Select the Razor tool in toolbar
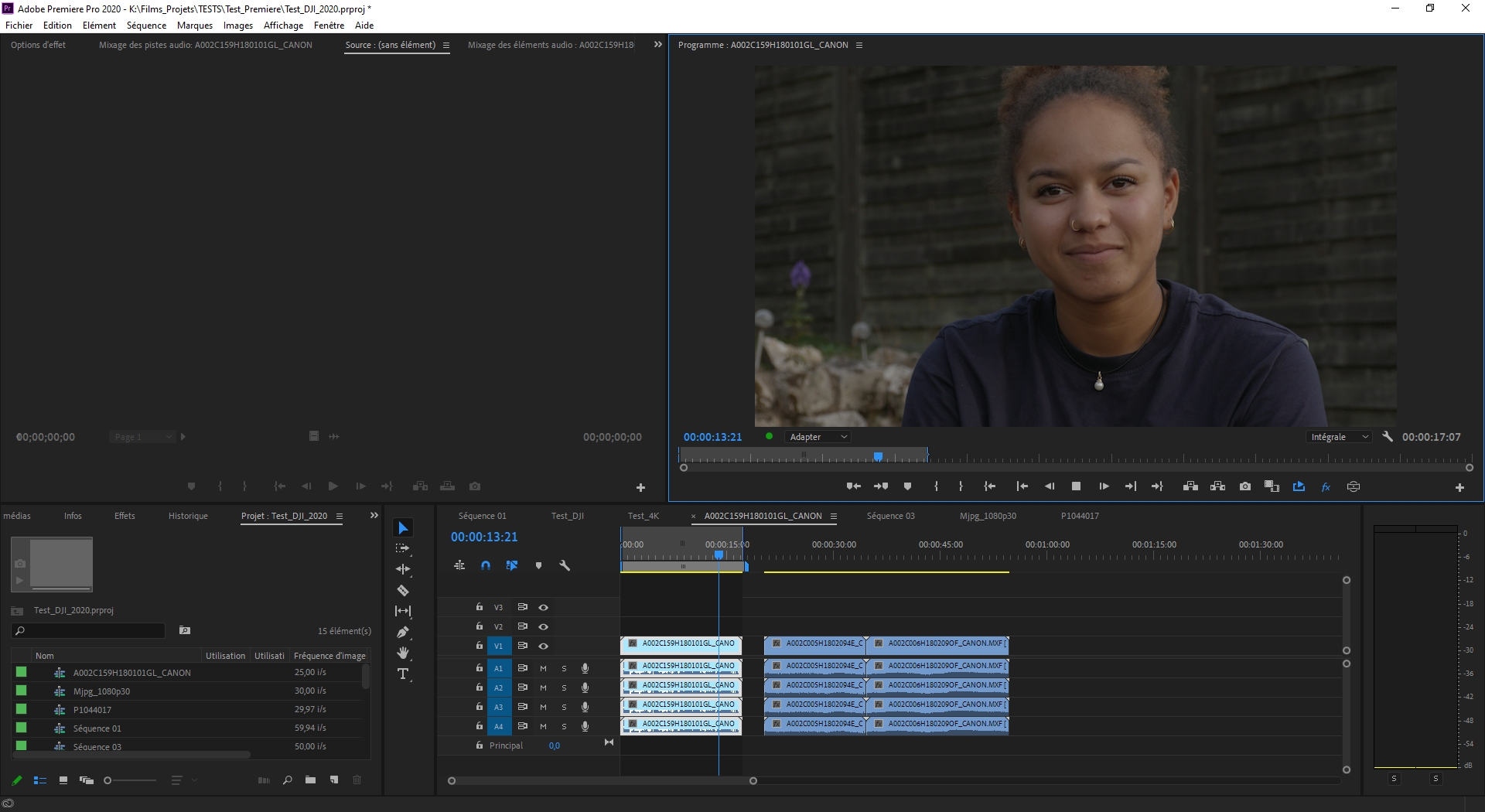 tap(403, 591)
